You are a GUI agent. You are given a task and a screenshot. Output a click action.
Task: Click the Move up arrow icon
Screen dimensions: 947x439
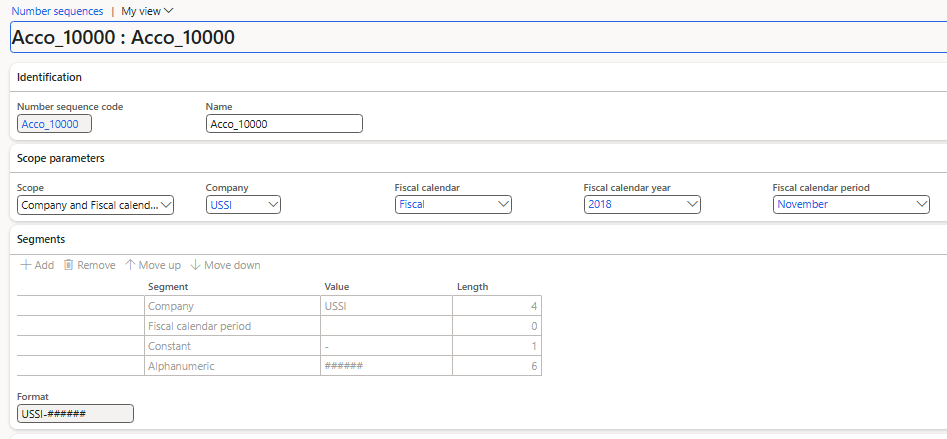coord(130,265)
